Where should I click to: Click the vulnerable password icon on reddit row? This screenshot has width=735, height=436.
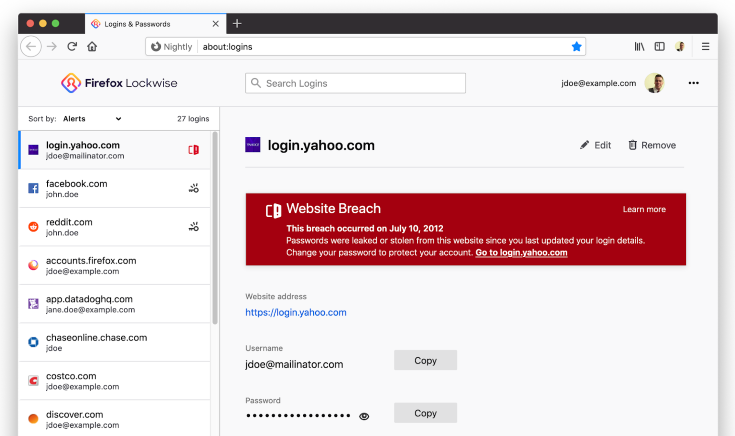(x=194, y=226)
